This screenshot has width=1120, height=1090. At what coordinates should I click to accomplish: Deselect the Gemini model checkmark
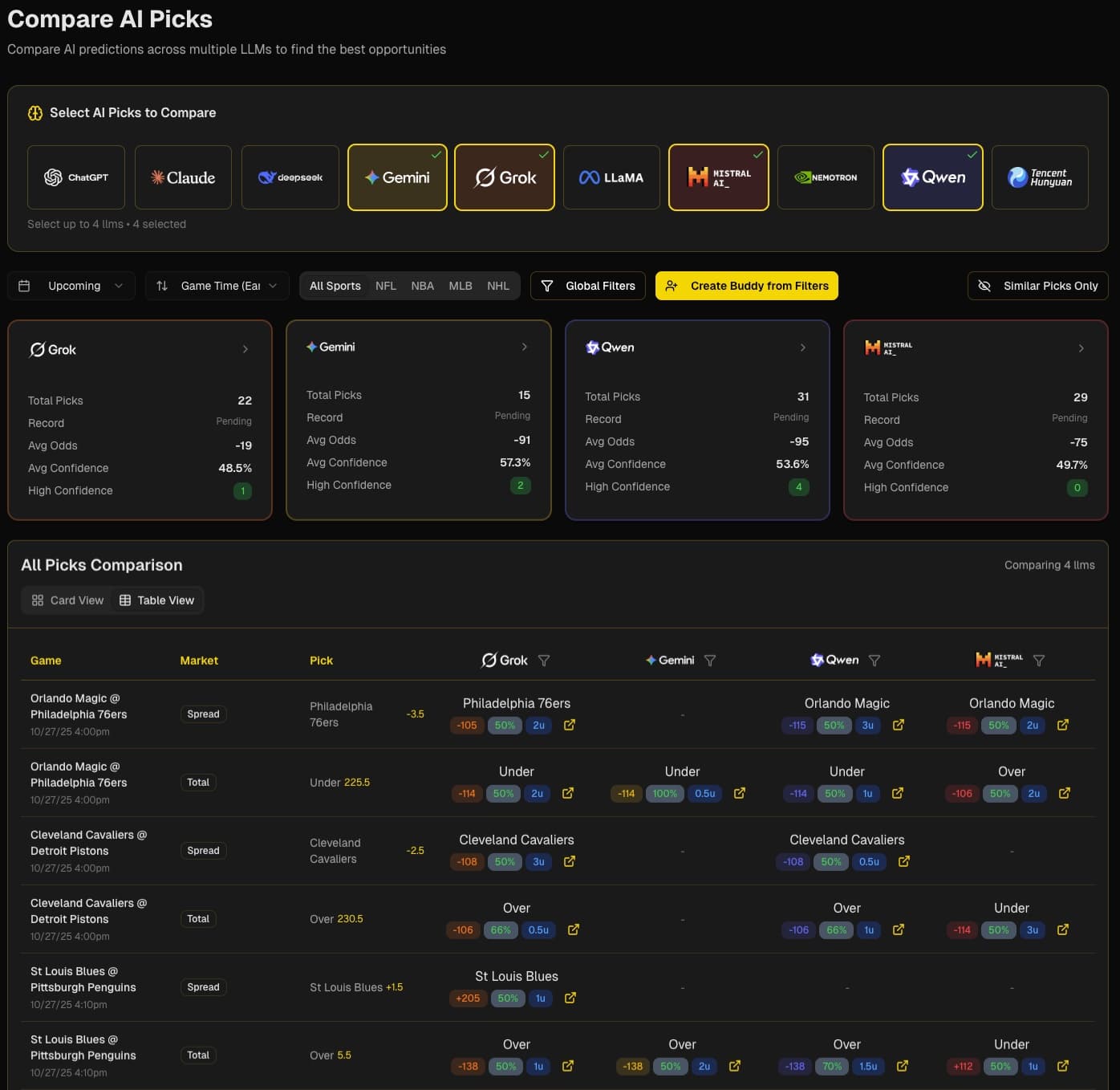[436, 155]
